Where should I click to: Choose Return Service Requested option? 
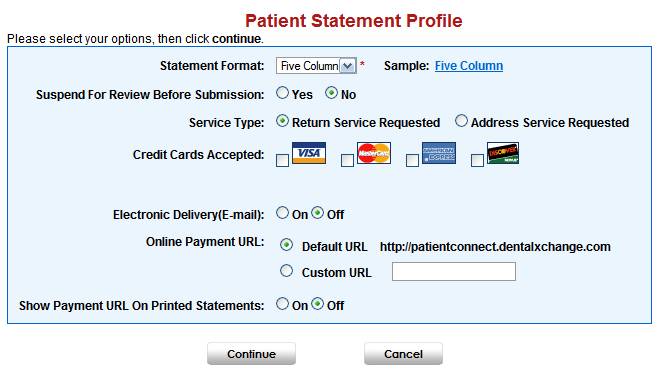(x=282, y=121)
